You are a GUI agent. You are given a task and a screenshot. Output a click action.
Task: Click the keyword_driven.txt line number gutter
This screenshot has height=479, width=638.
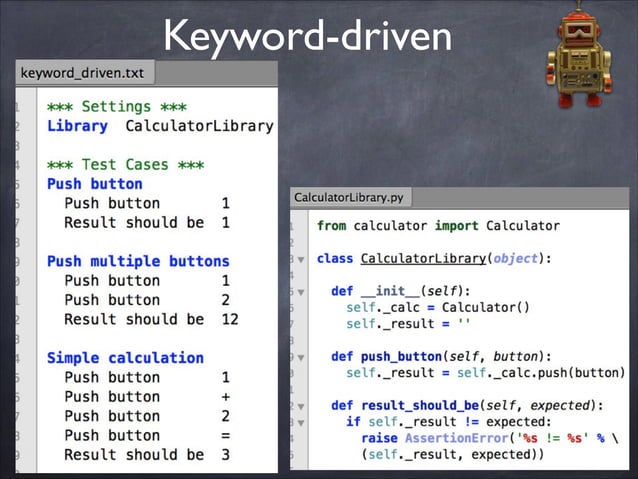click(26, 280)
